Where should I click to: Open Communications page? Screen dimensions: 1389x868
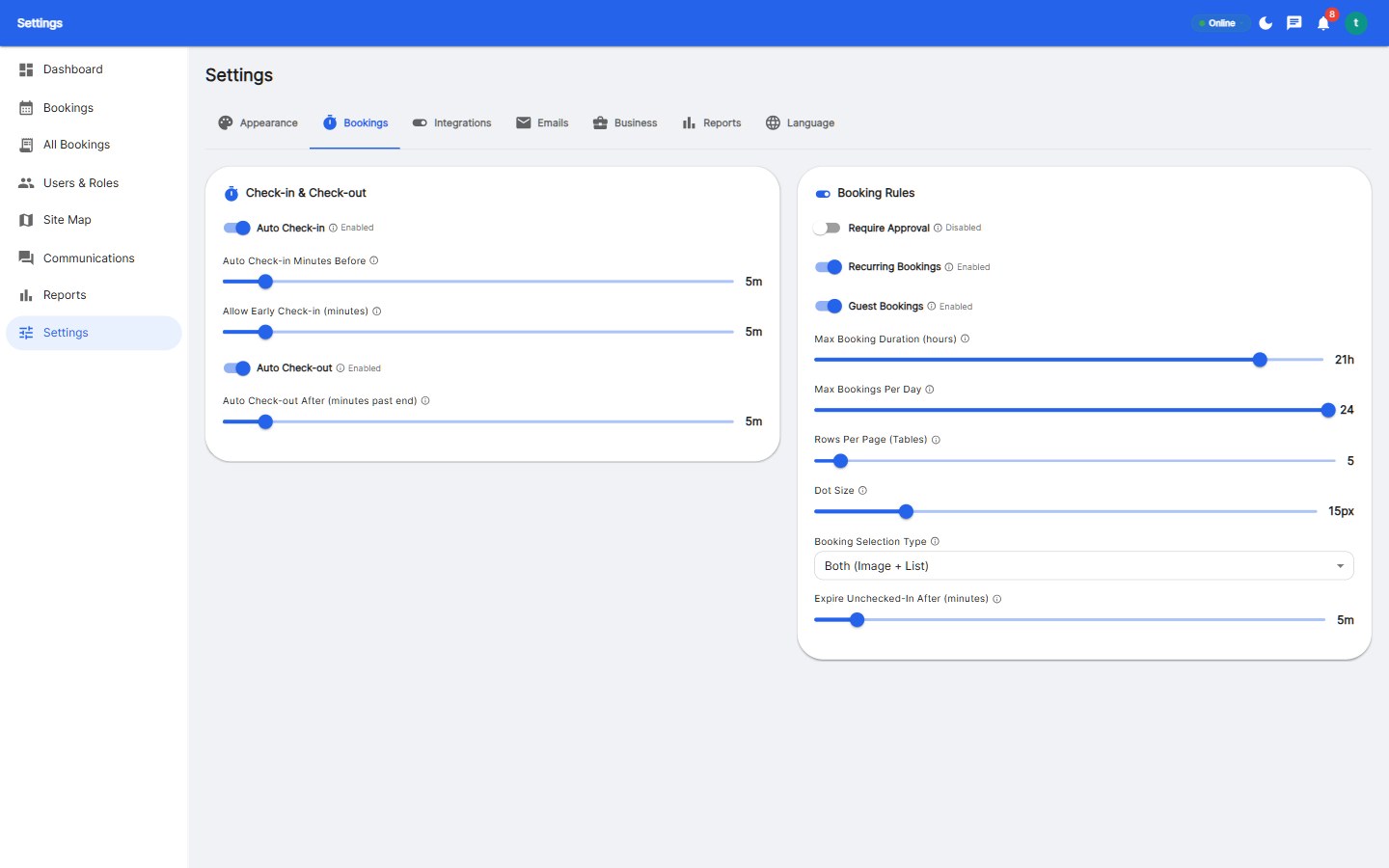tap(94, 258)
